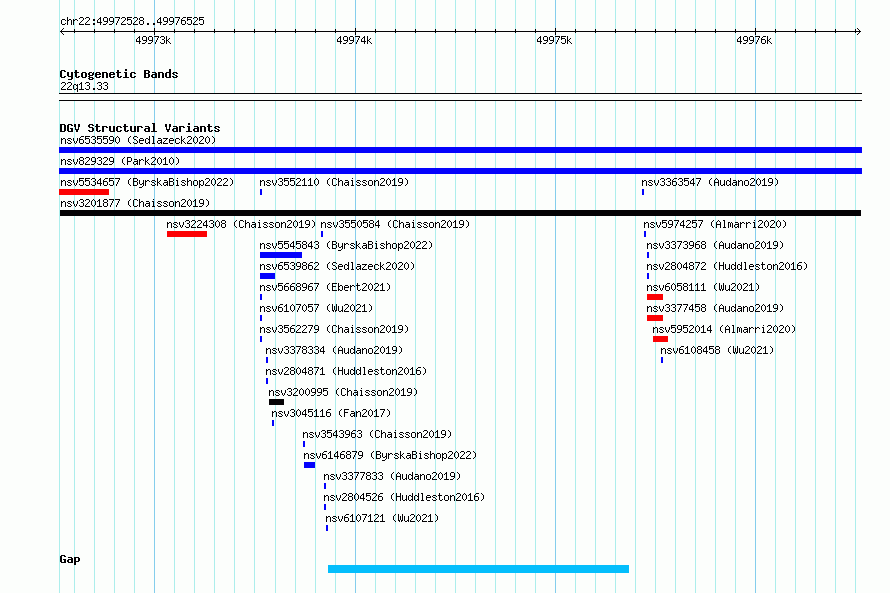Open nsv6107121 (Wu2021) variant
The image size is (890, 593).
[382, 518]
